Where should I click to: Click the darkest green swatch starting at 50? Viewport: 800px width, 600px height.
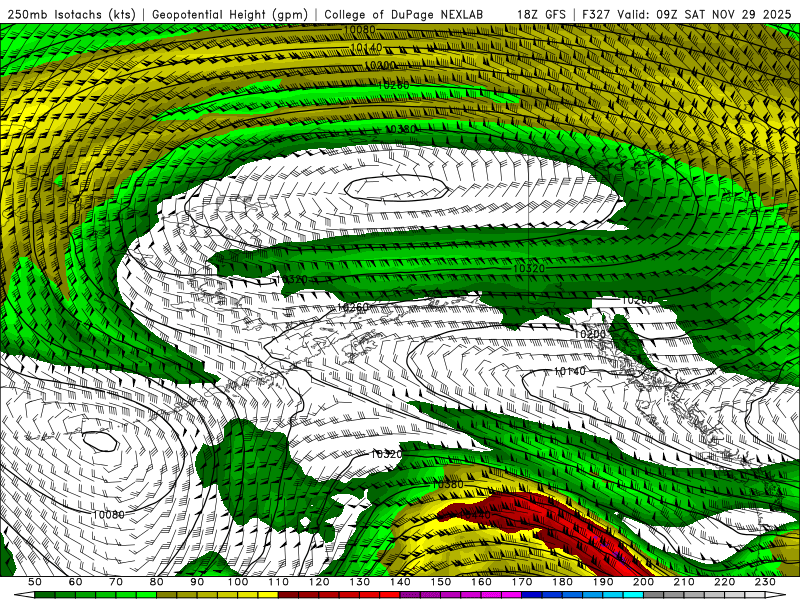[x=45, y=595]
